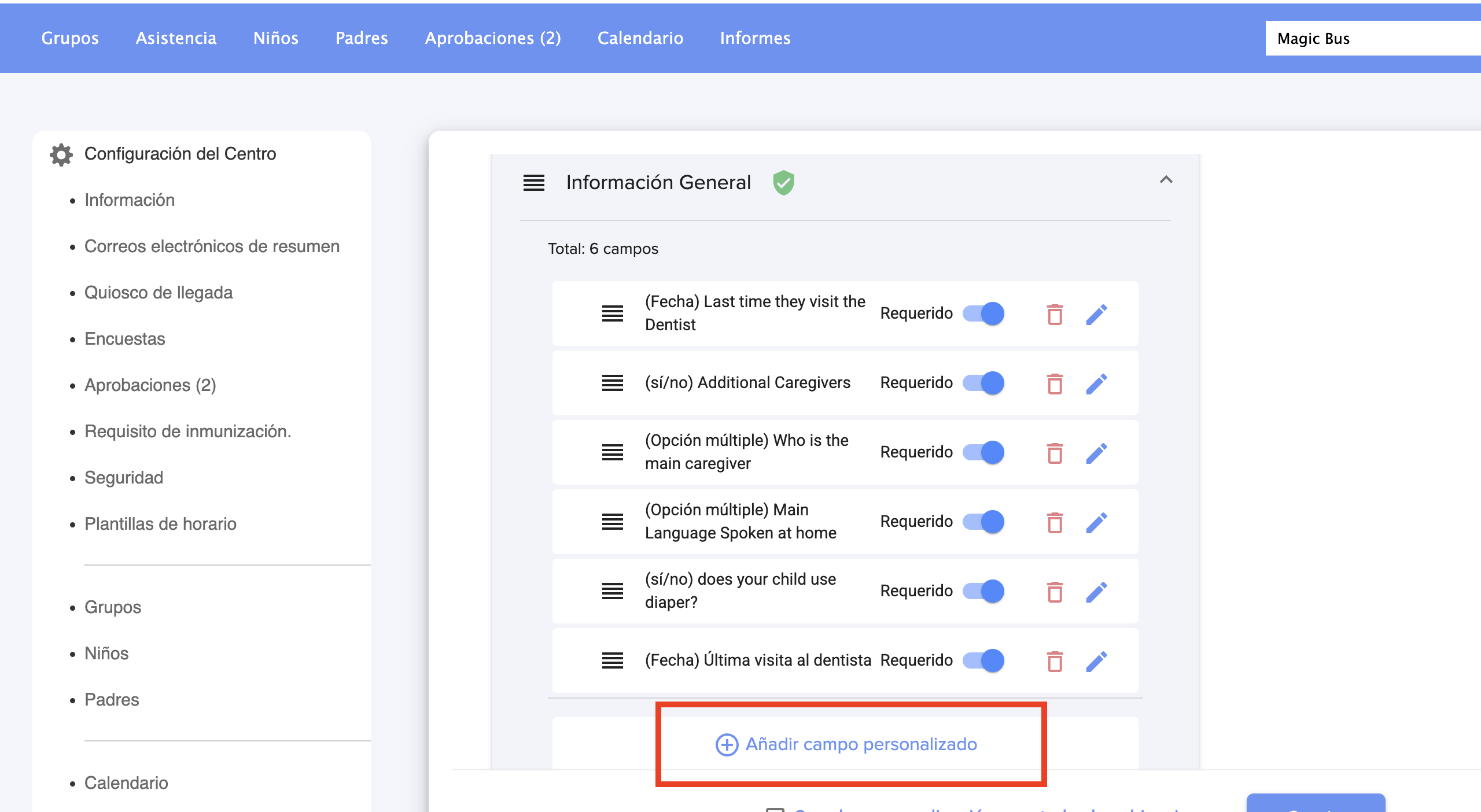The width and height of the screenshot is (1481, 812).
Task: Open Requisito de inmunización settings link
Action: (187, 431)
